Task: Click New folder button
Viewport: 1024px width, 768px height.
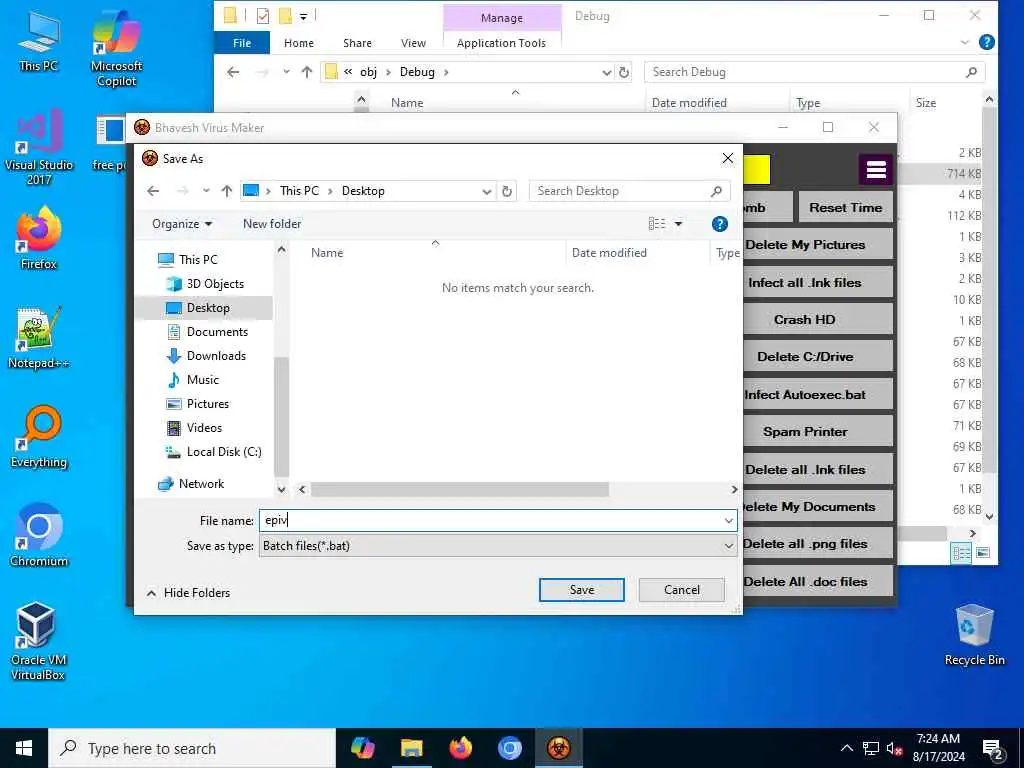Action: click(272, 224)
